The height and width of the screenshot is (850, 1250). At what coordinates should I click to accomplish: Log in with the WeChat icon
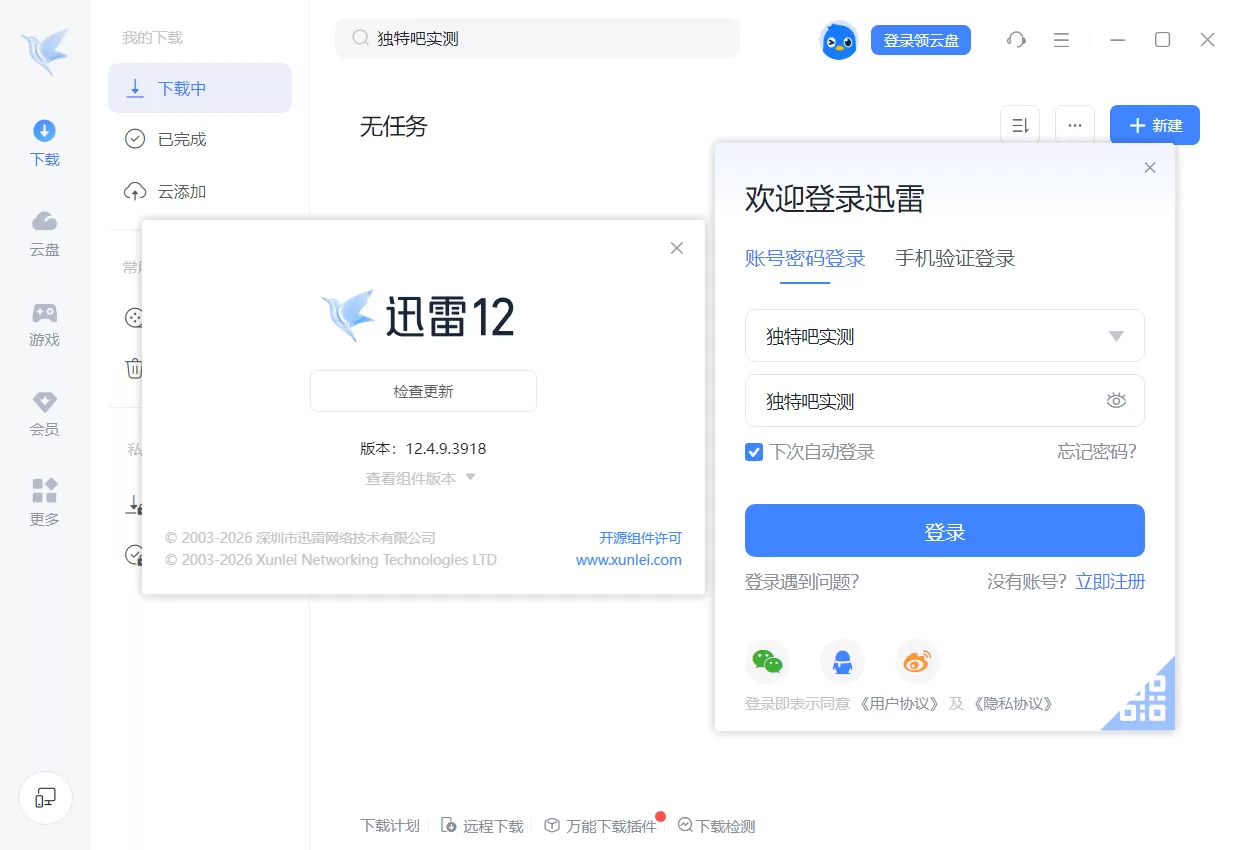tap(767, 661)
